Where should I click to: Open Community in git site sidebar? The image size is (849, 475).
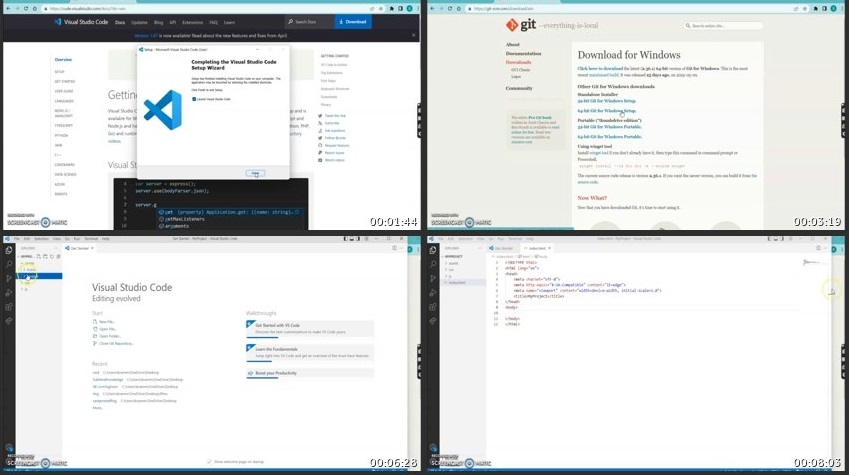pos(519,88)
